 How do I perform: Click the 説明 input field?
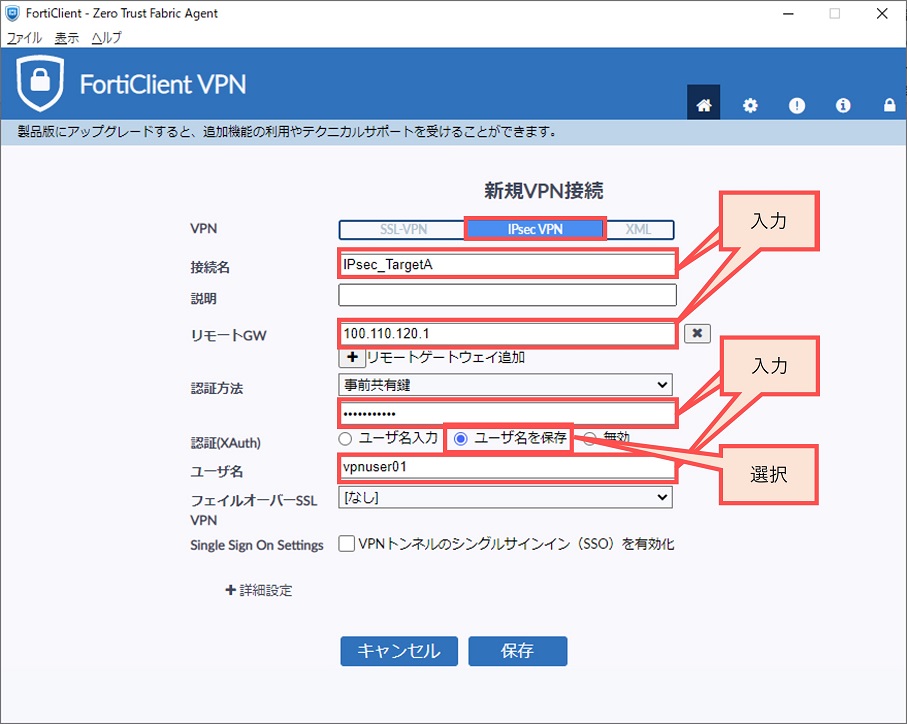coord(507,296)
